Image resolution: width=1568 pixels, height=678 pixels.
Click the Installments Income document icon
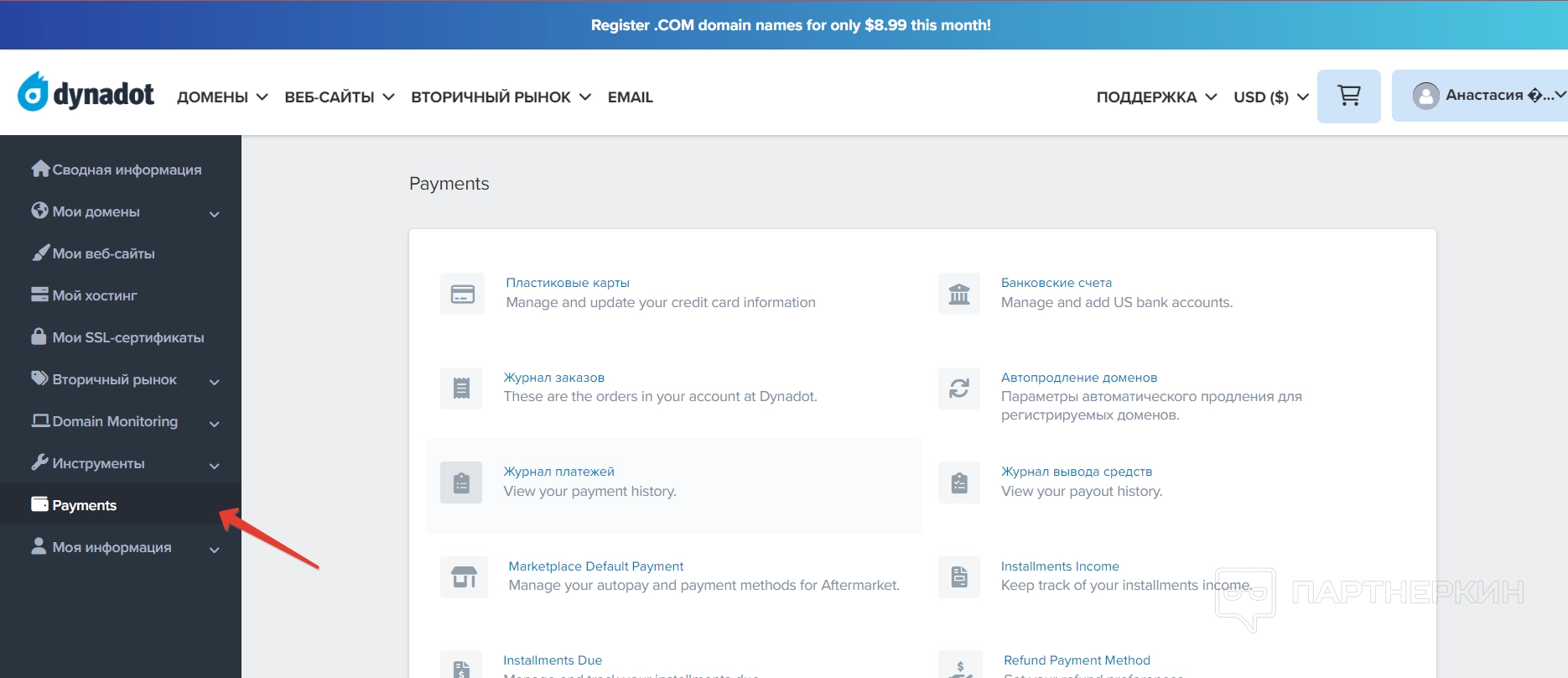[x=958, y=576]
